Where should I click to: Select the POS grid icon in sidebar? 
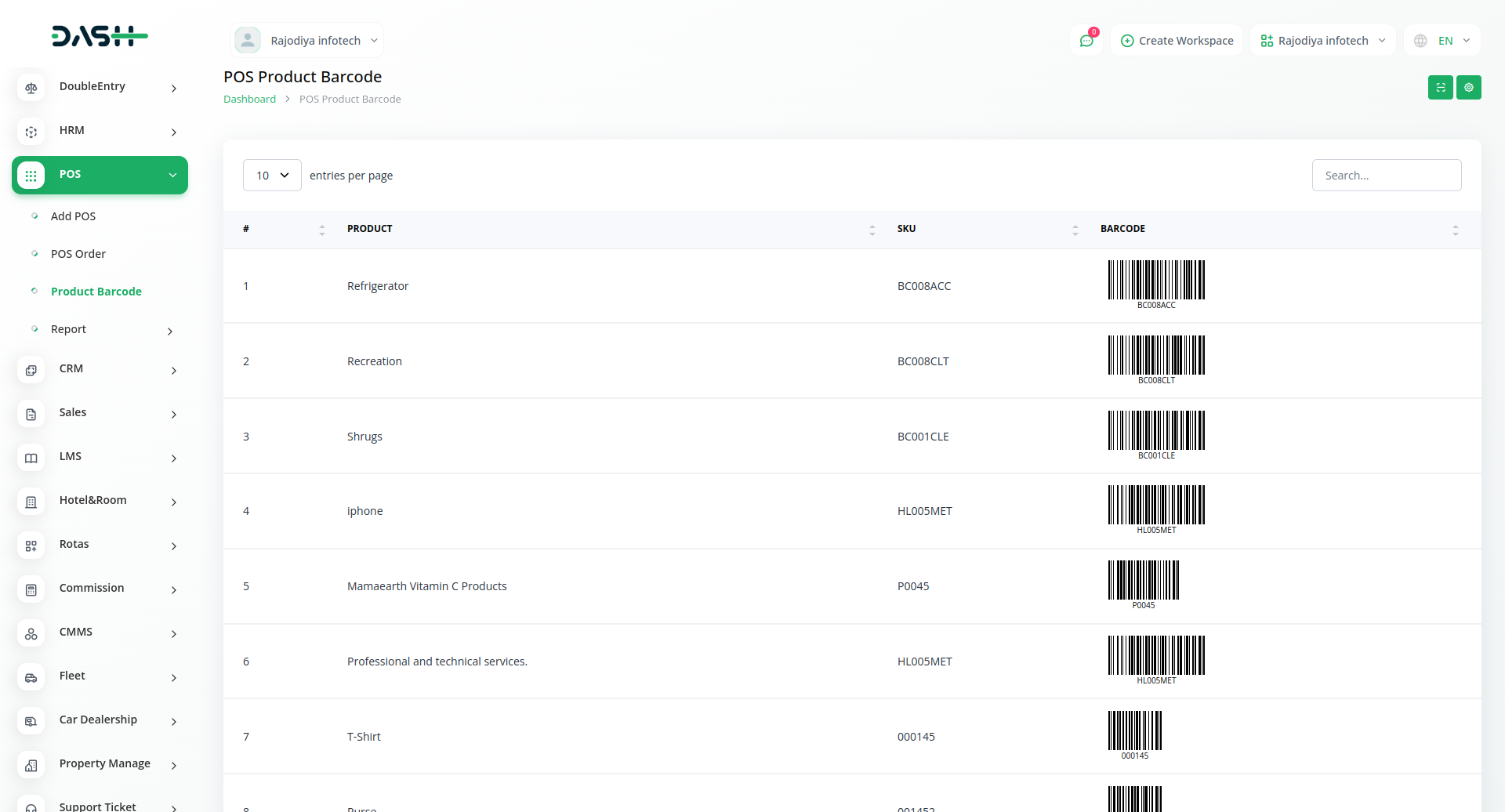click(x=31, y=175)
